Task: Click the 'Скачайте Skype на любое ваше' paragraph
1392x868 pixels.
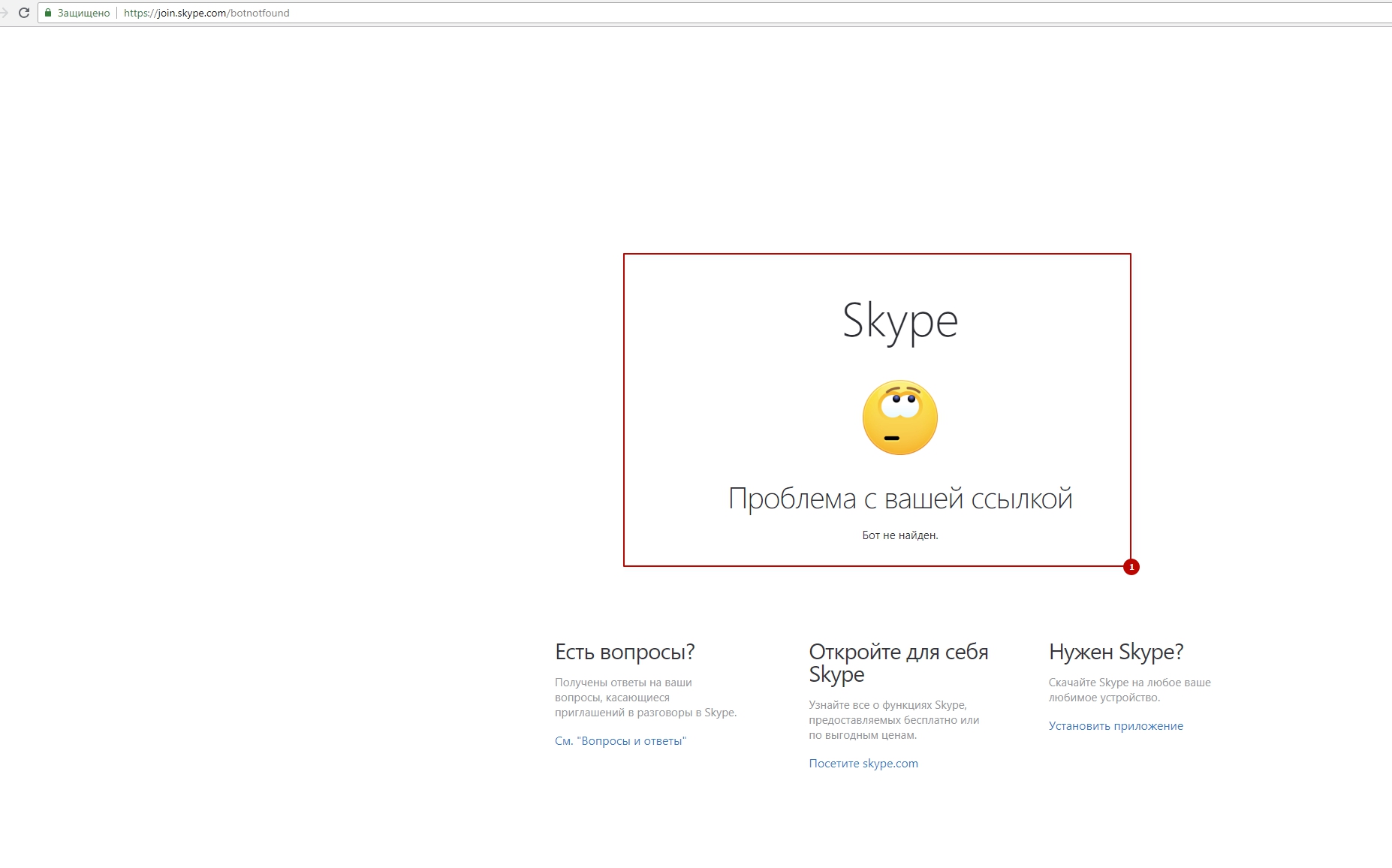Action: [x=1130, y=690]
